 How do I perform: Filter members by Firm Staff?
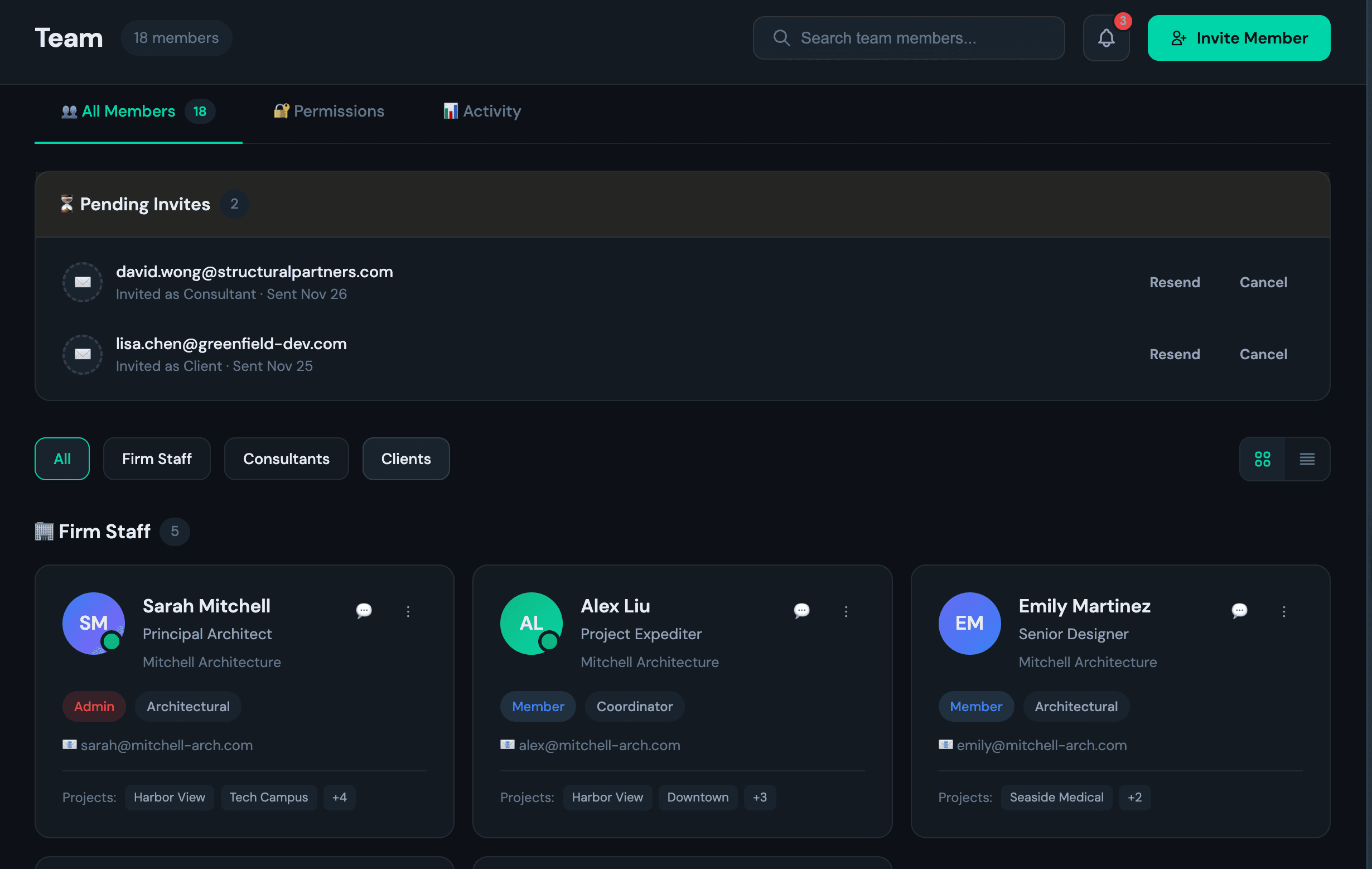click(x=157, y=458)
